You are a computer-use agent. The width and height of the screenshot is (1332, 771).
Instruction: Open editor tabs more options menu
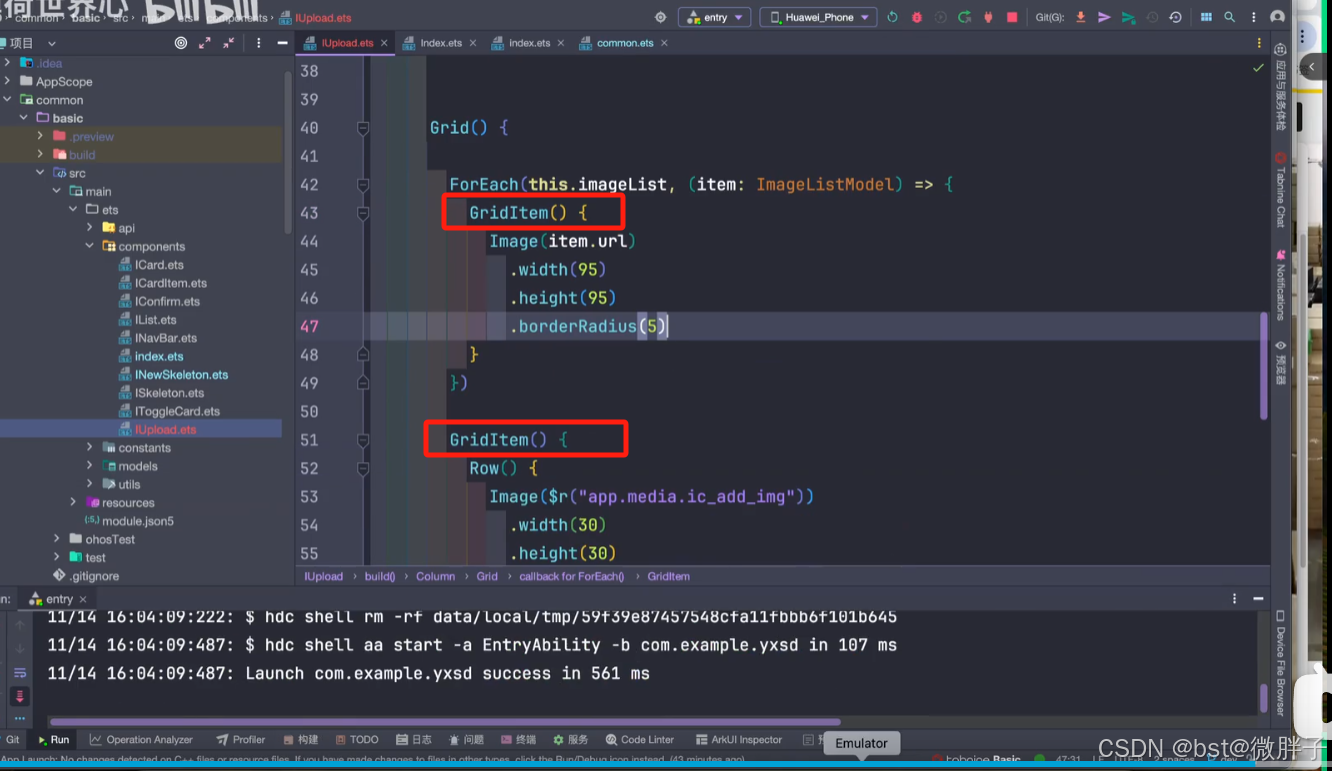1259,43
